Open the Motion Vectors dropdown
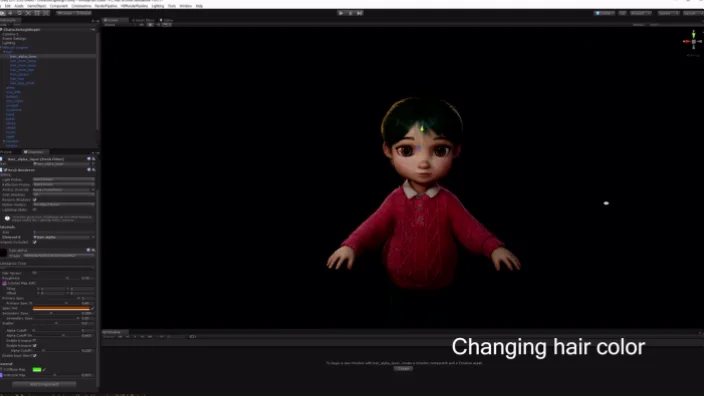The width and height of the screenshot is (704, 397). 64,205
